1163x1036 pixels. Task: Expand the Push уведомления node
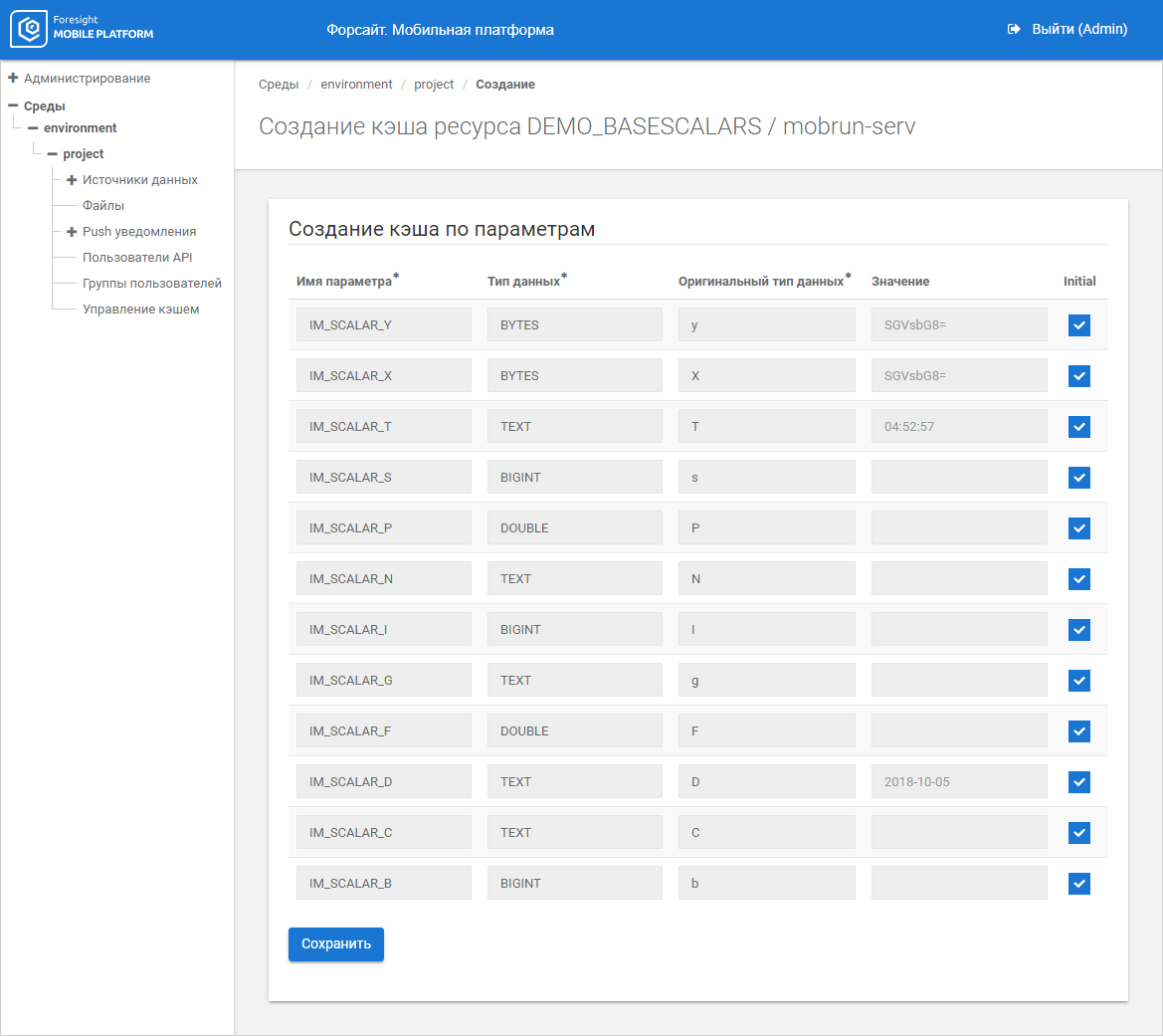coord(72,232)
